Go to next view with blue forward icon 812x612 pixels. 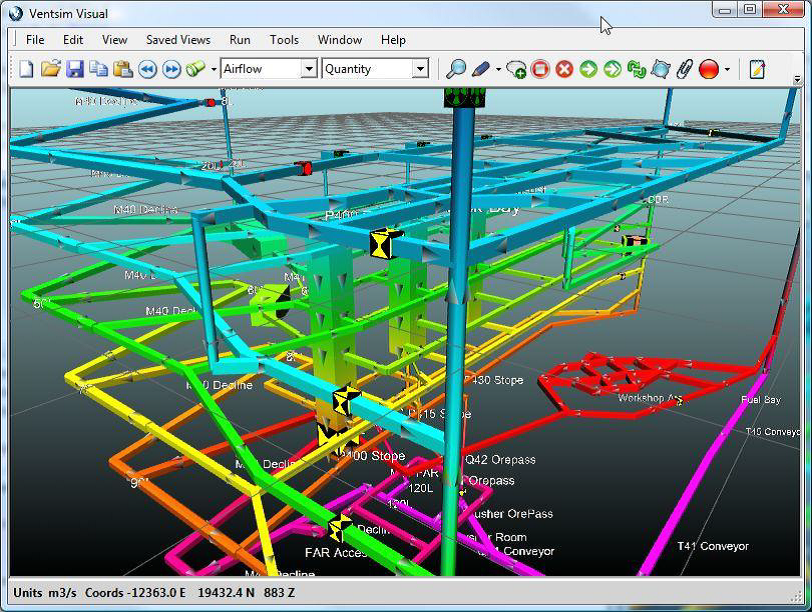(171, 69)
